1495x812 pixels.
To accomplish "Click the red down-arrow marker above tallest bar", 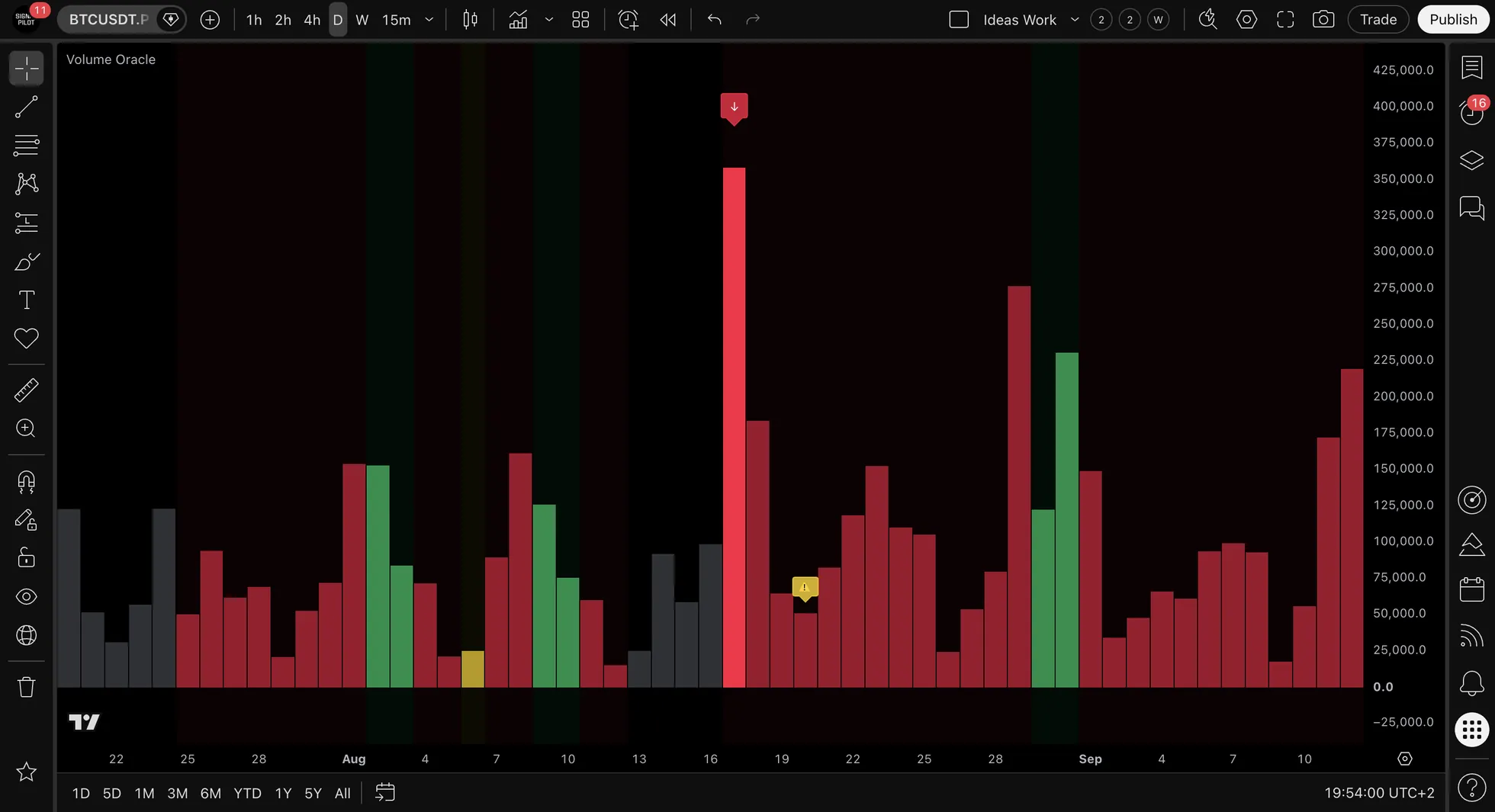I will tap(734, 108).
